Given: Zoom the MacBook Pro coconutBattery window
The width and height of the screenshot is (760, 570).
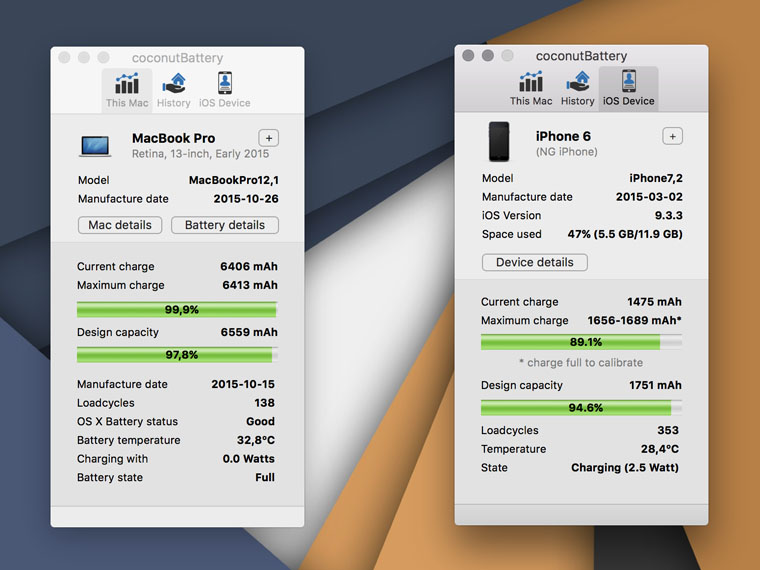Looking at the screenshot, I should coord(103,58).
